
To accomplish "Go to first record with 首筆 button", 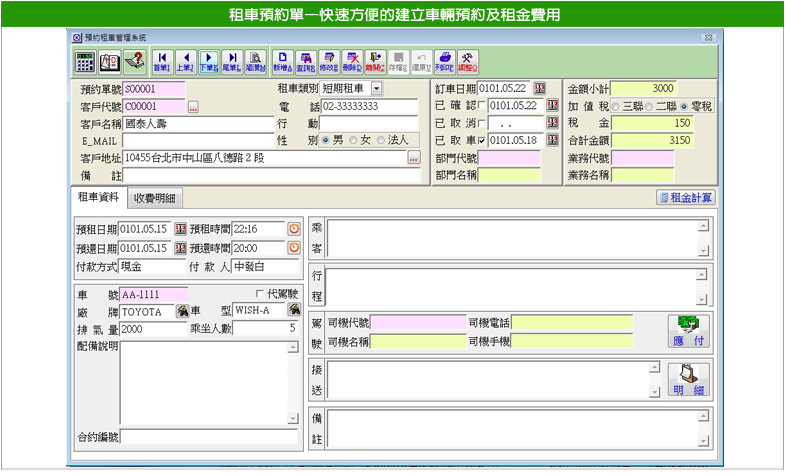I will pyautogui.click(x=161, y=60).
